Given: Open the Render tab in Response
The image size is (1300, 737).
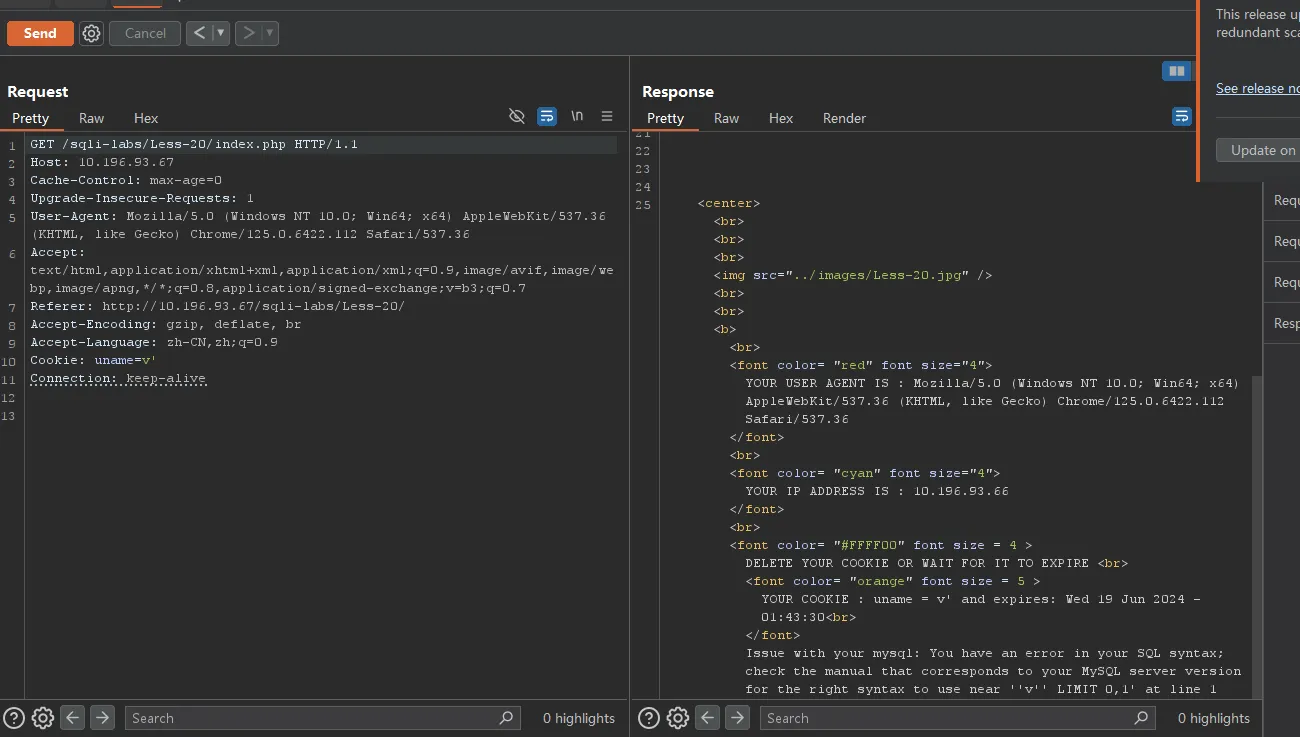Looking at the screenshot, I should tap(844, 118).
